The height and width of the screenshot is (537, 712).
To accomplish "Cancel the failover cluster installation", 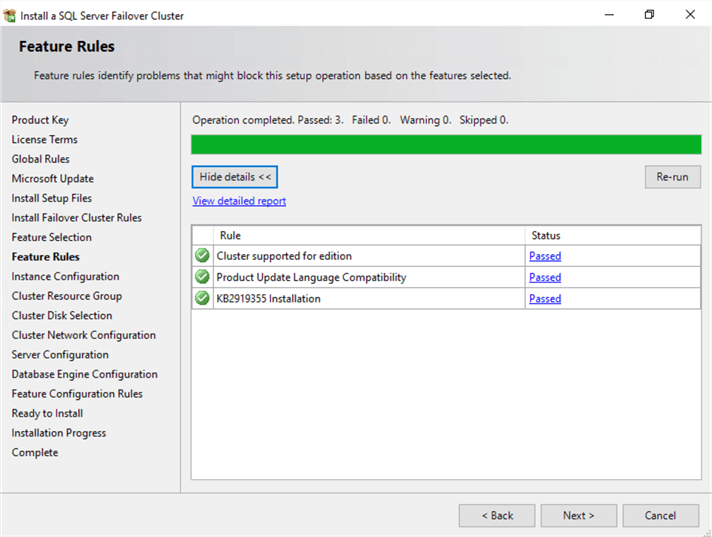I will click(x=660, y=516).
